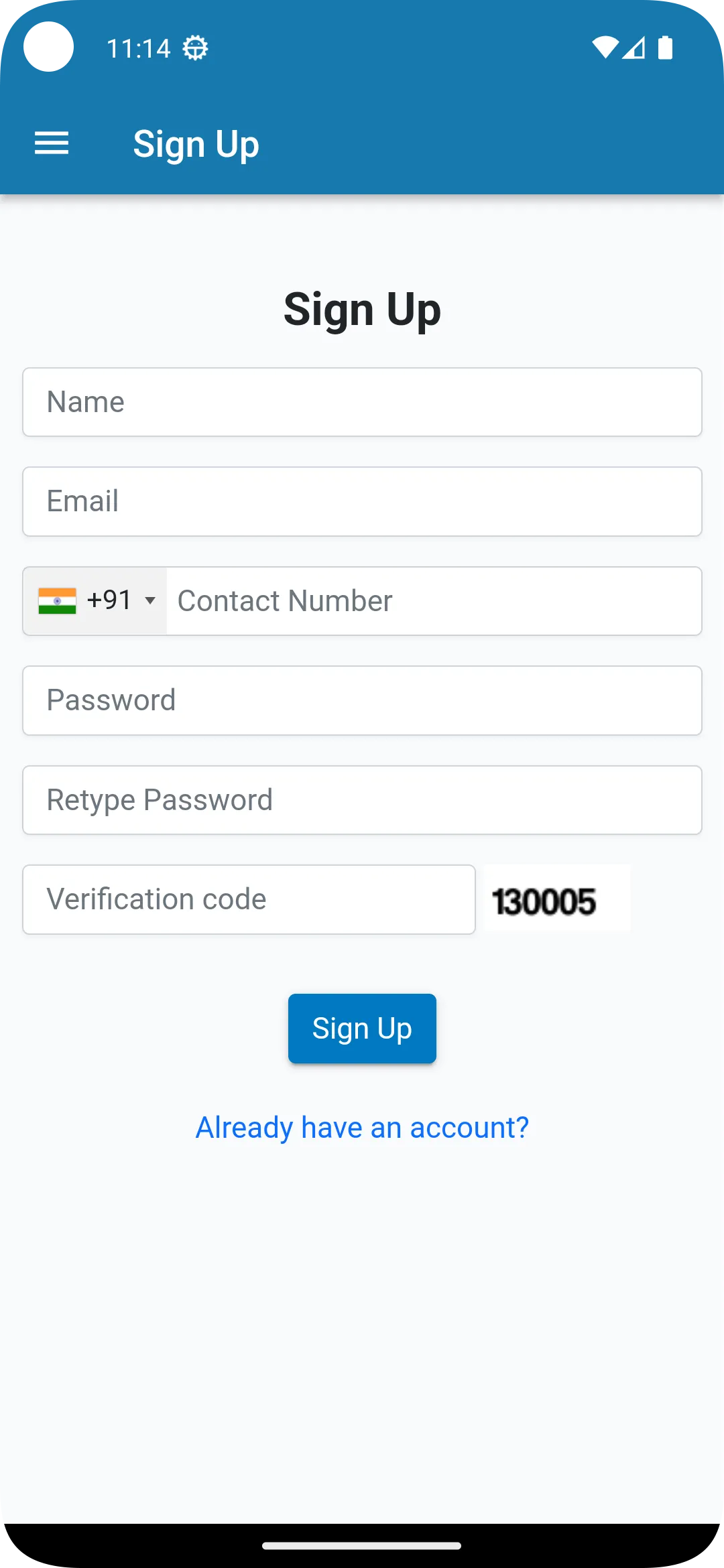The height and width of the screenshot is (1568, 724).
Task: Tap the battery status icon
Action: (665, 48)
